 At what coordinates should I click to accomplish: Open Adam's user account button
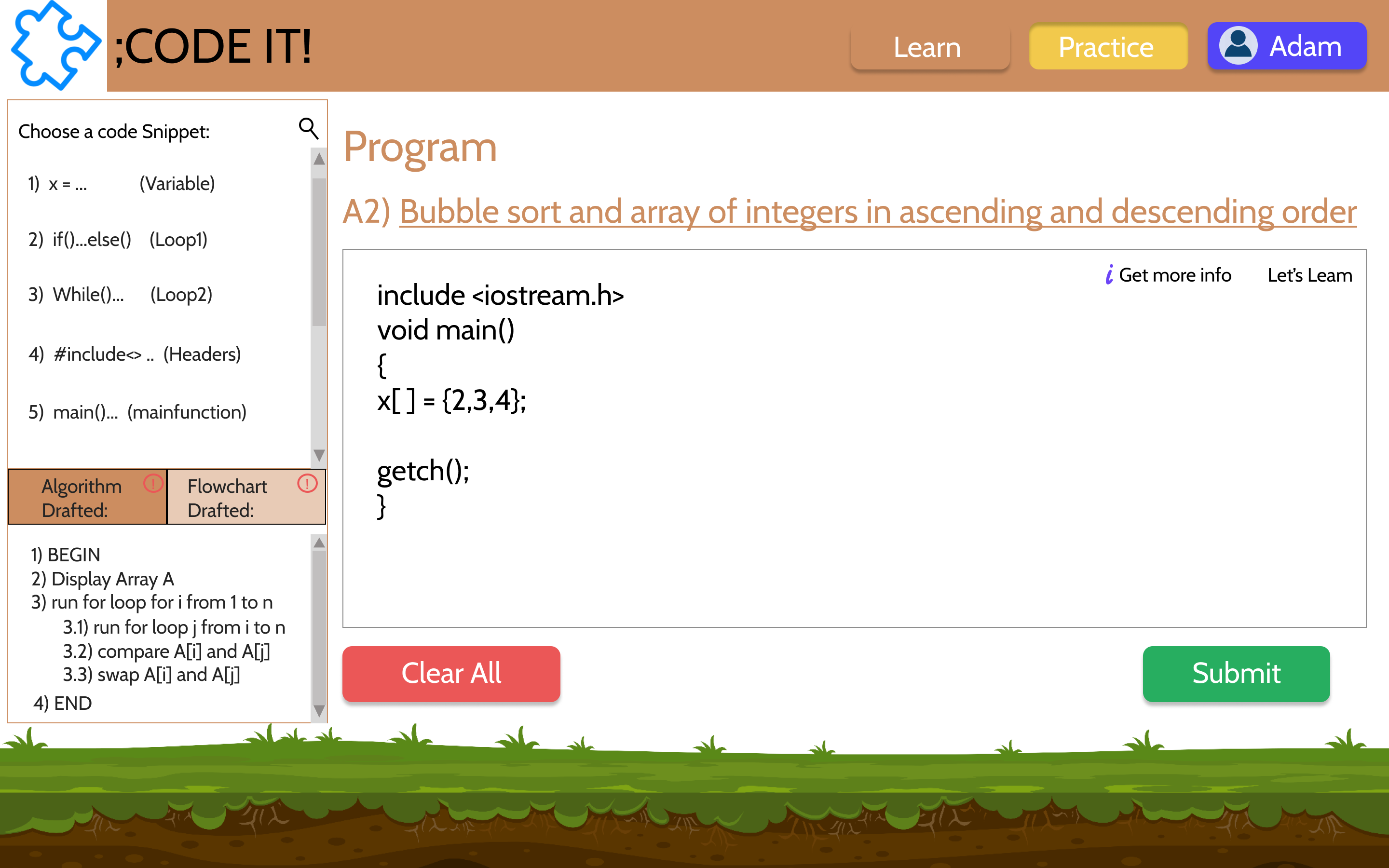(1287, 46)
